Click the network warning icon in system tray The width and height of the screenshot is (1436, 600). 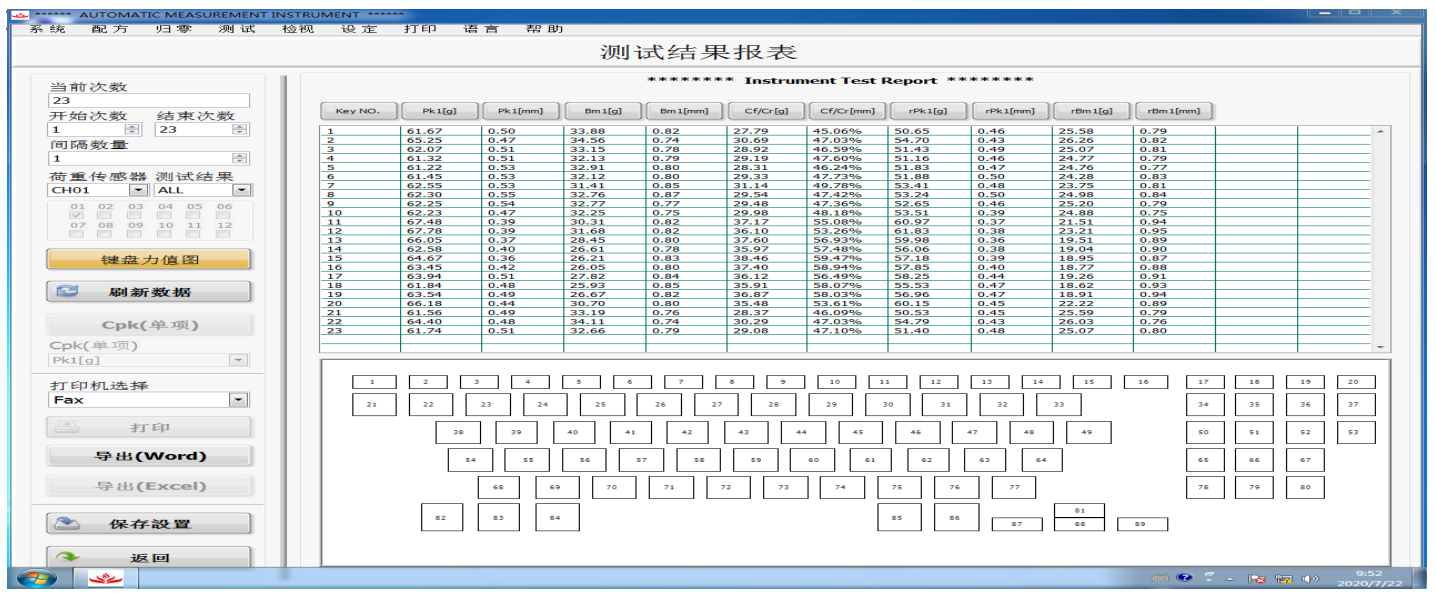(1284, 579)
